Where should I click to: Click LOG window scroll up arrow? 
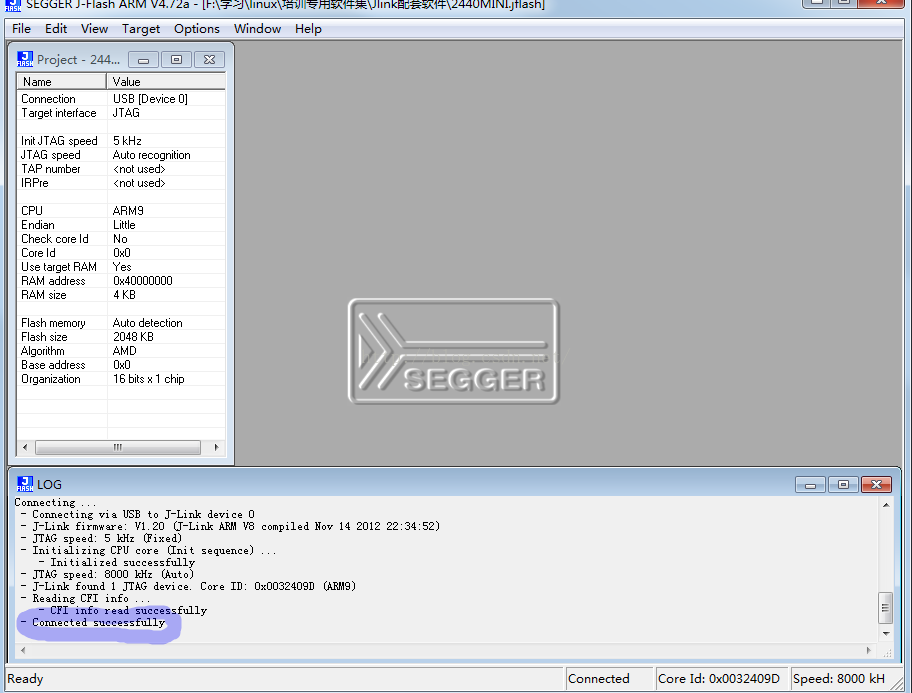pos(886,505)
